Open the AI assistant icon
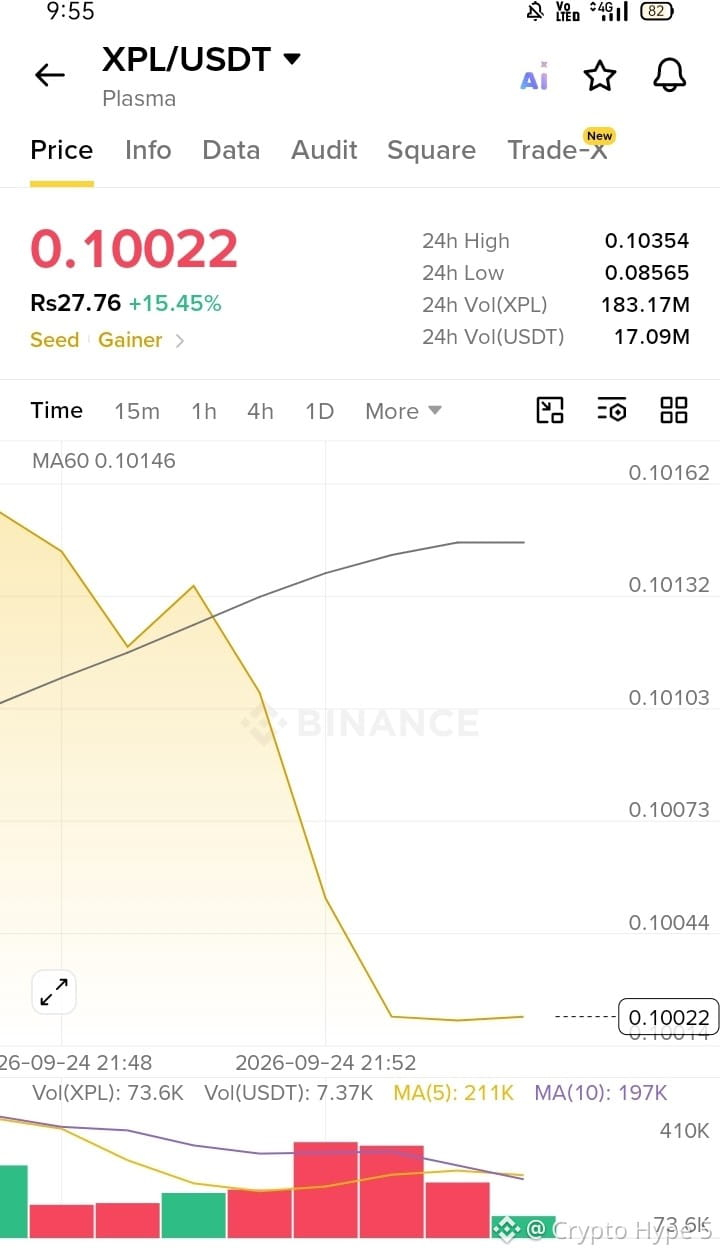This screenshot has height=1255, width=720. tap(534, 76)
